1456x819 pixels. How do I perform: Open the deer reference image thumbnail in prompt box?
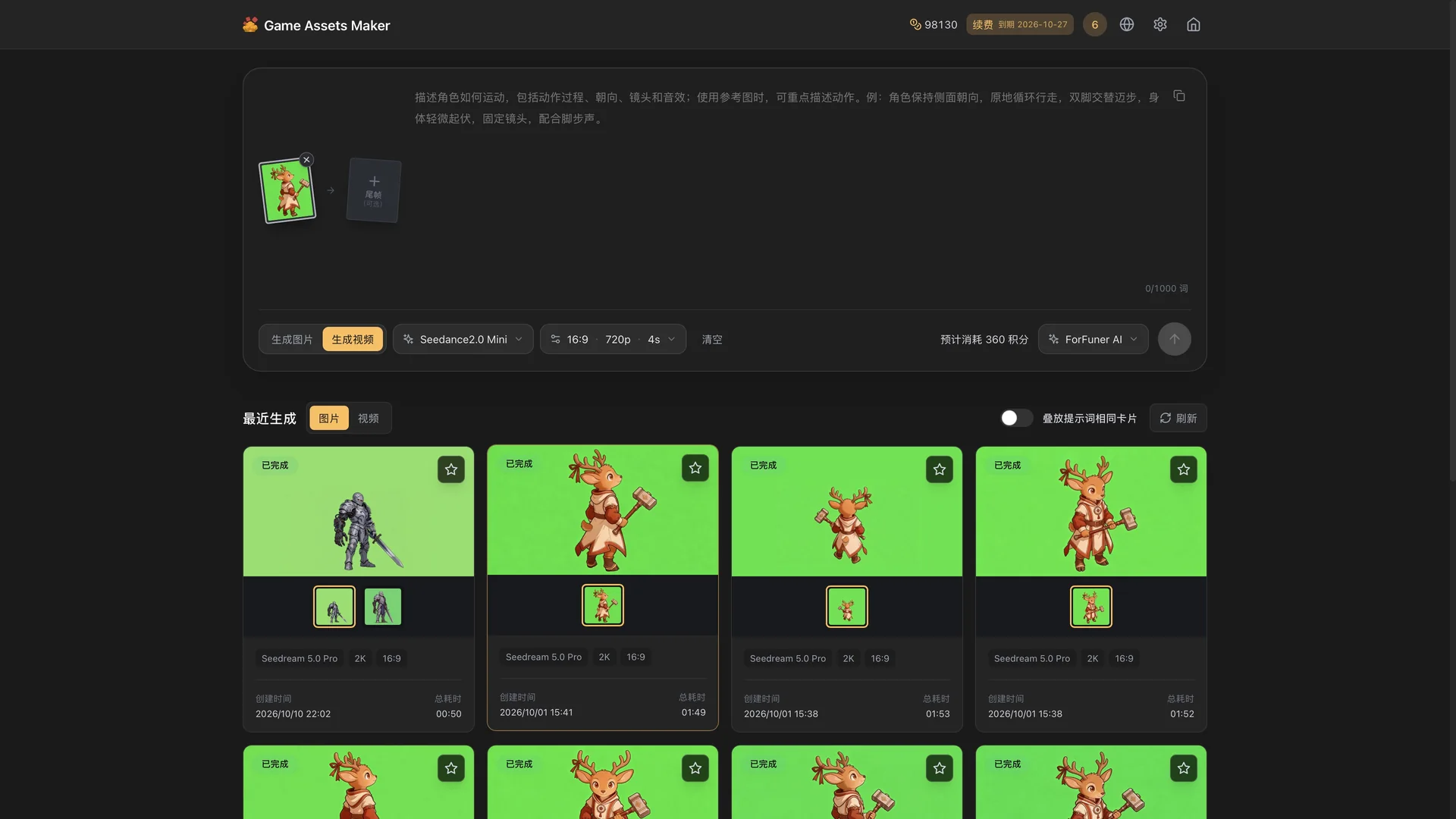point(287,190)
